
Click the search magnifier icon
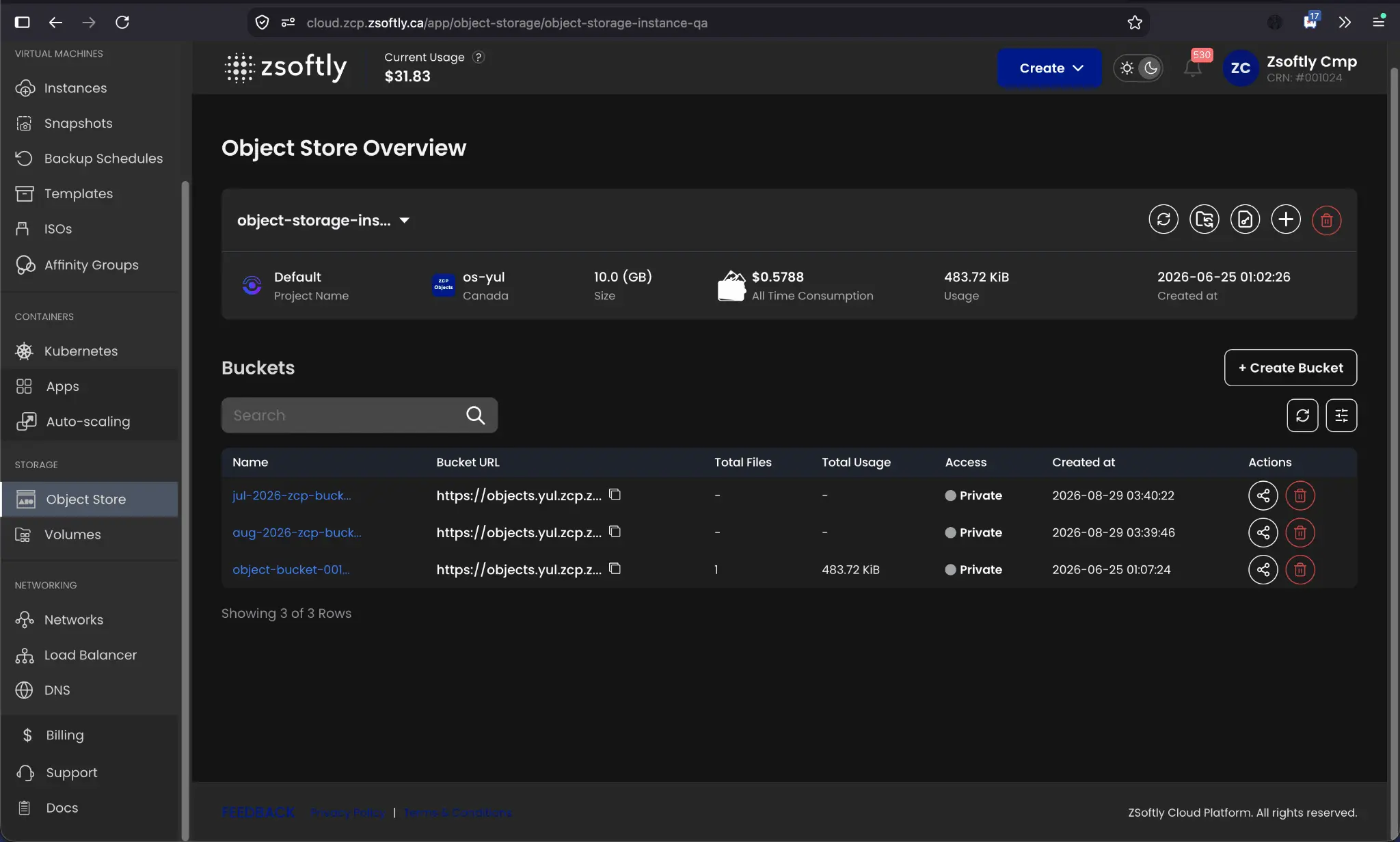(x=475, y=416)
